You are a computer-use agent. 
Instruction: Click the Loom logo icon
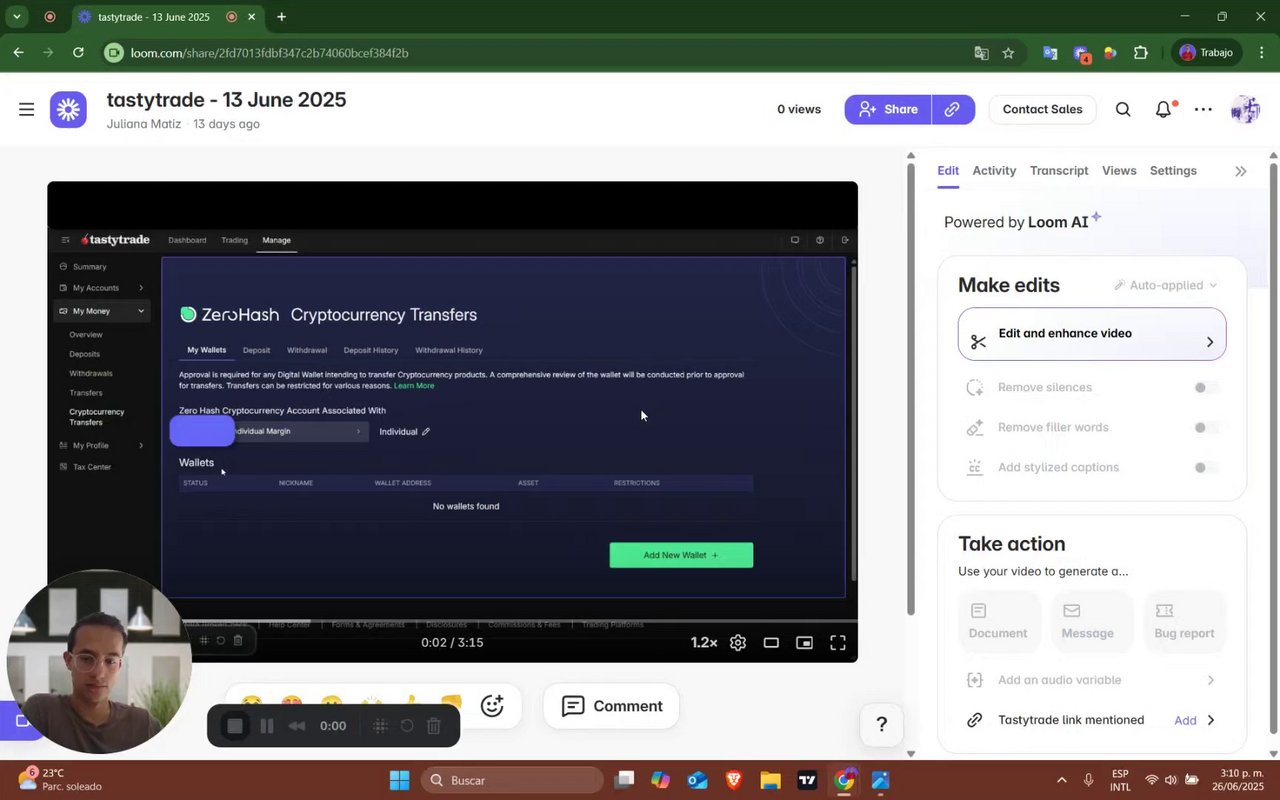point(69,109)
